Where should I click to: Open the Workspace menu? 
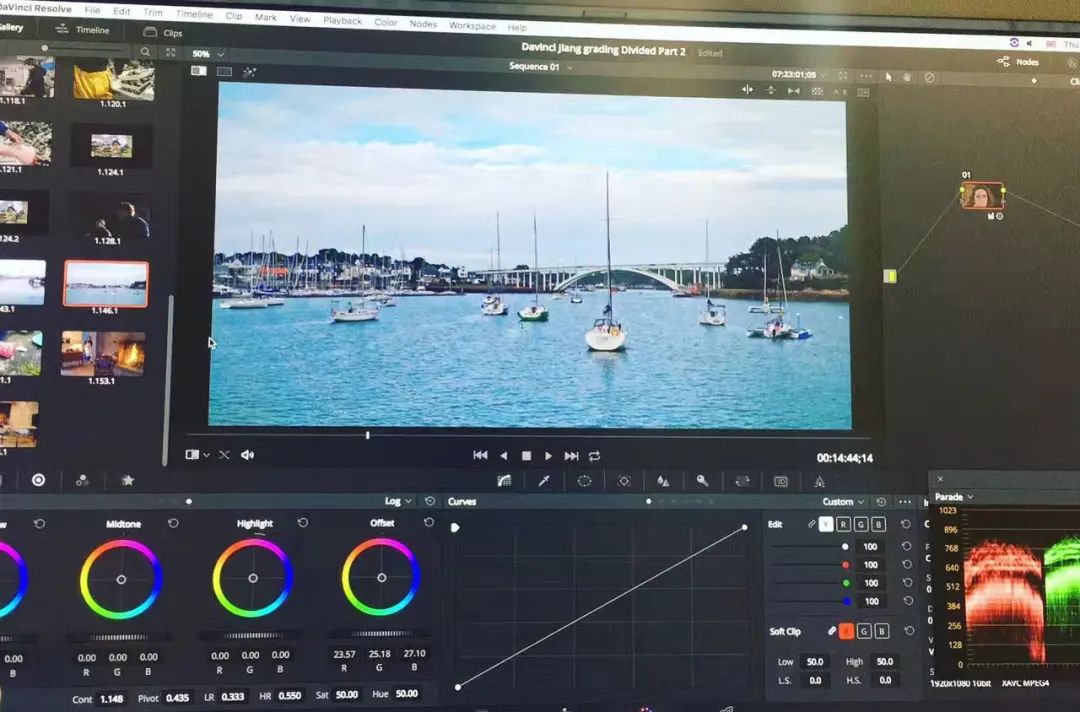coord(472,25)
